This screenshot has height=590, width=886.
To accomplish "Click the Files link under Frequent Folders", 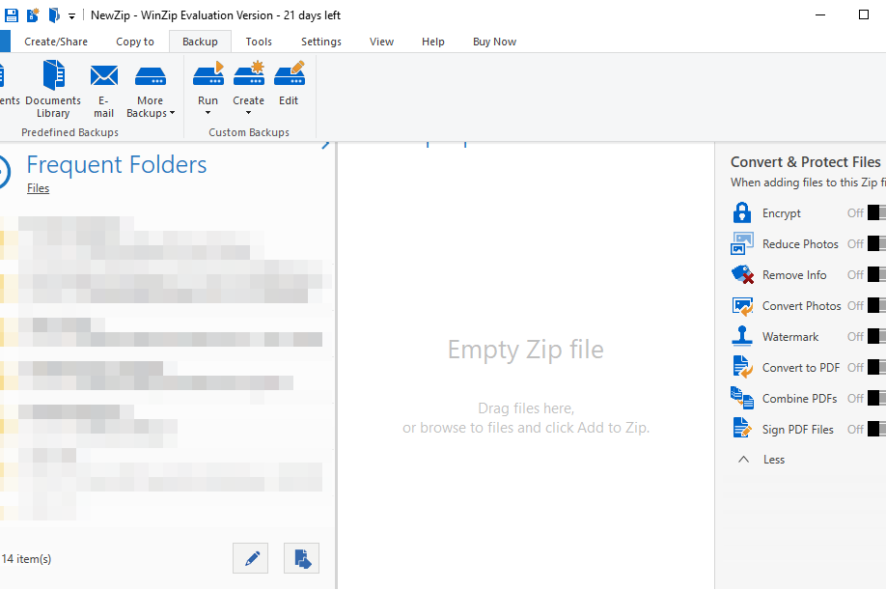I will tap(38, 188).
